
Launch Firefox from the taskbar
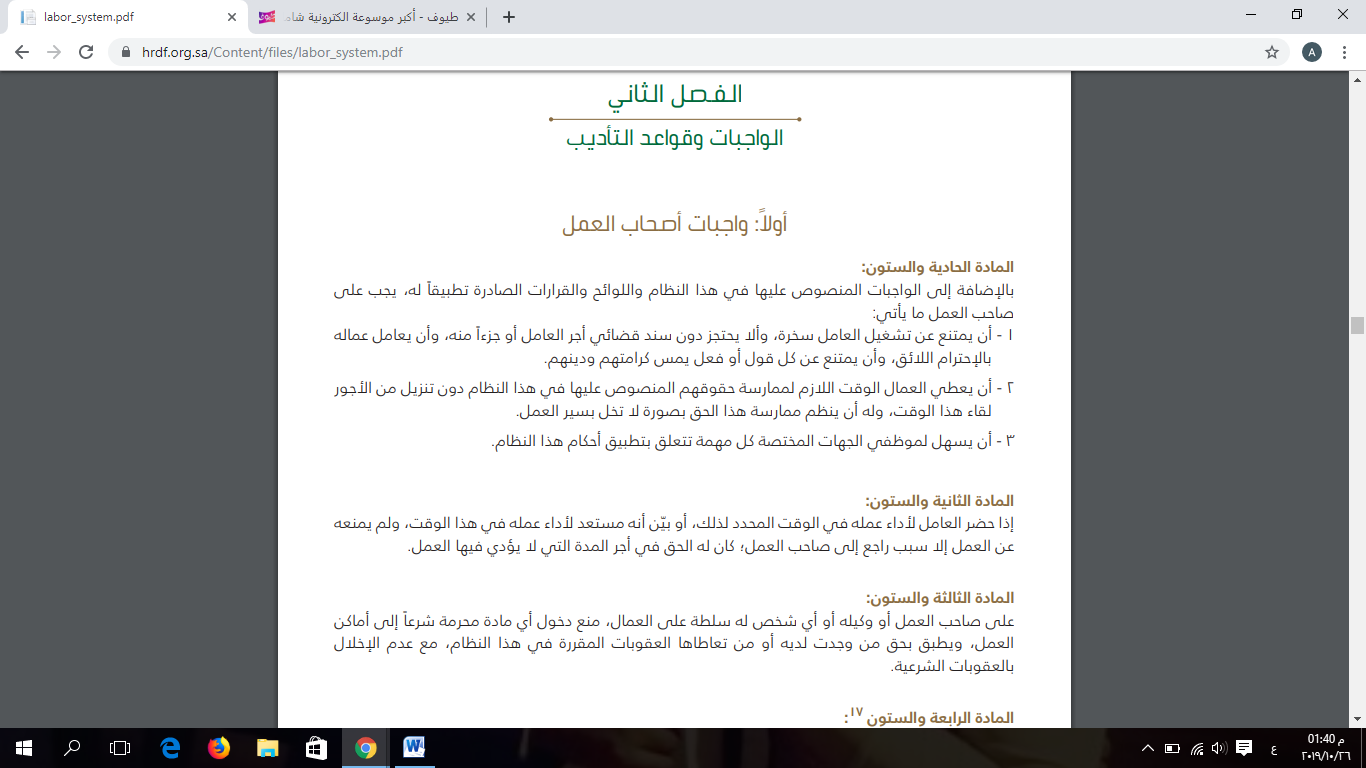pos(218,747)
